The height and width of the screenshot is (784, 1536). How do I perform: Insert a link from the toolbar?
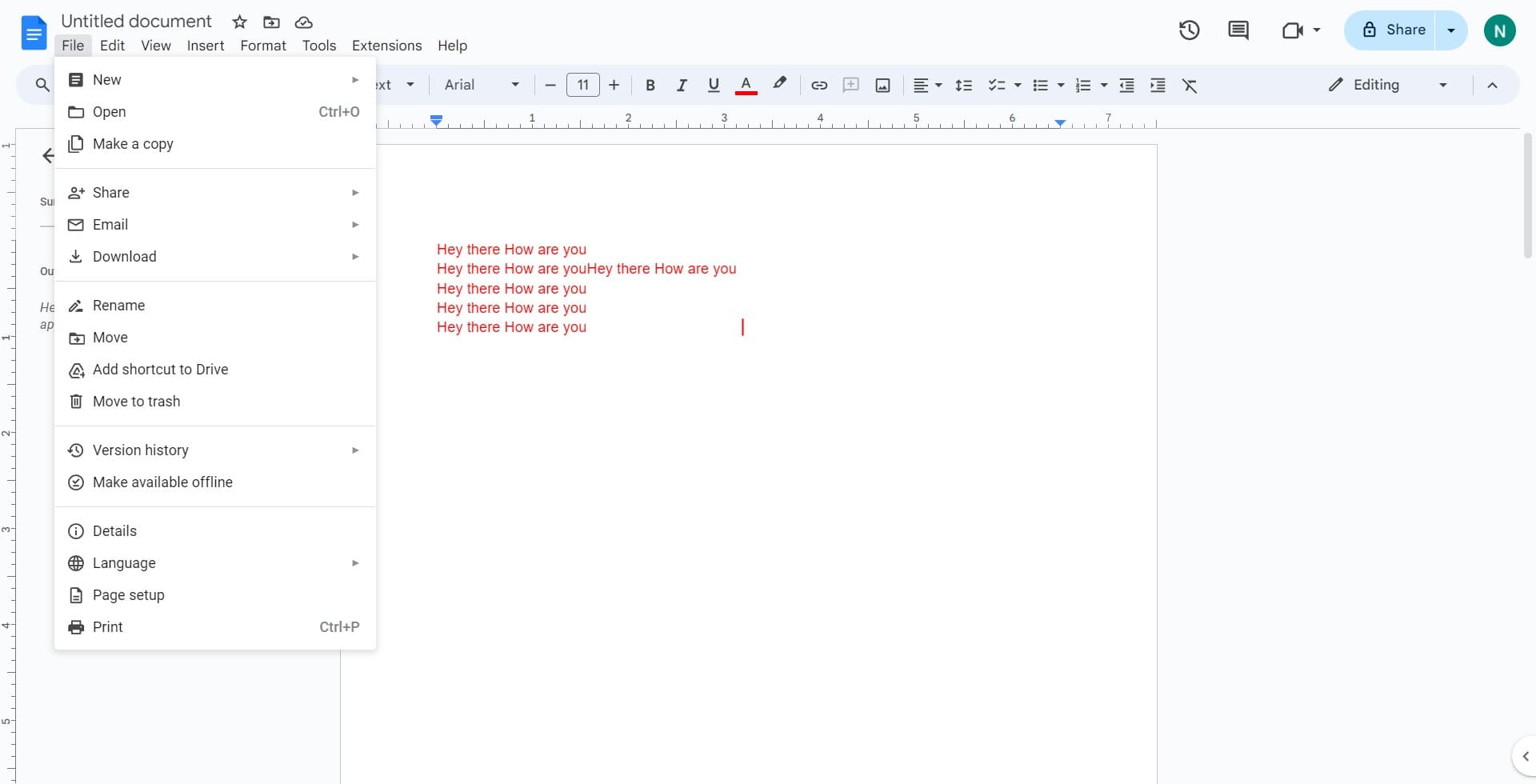[x=818, y=85]
